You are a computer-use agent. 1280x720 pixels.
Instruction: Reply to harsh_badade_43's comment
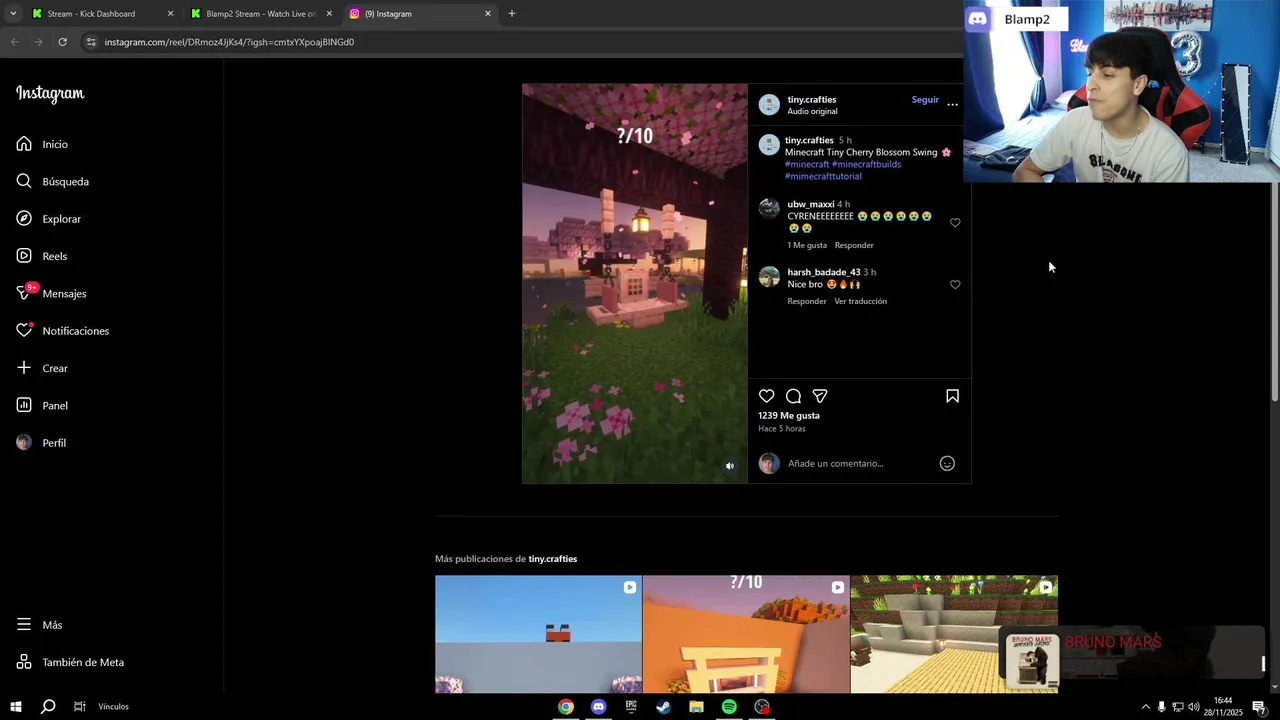(x=807, y=301)
